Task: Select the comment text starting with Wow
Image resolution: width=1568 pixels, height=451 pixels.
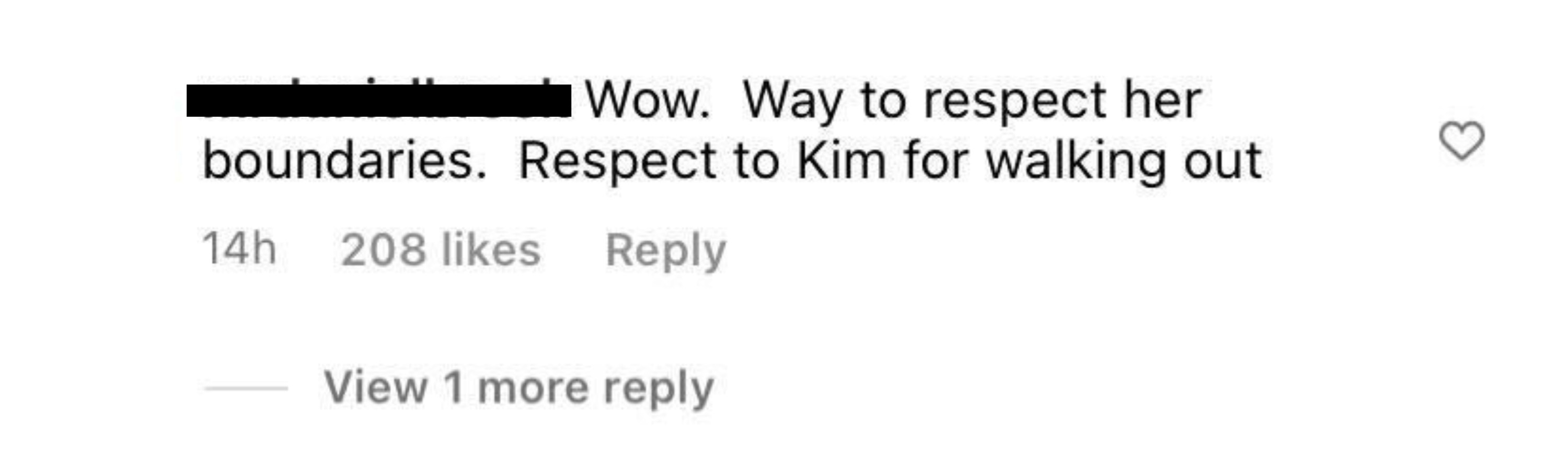Action: (732, 131)
